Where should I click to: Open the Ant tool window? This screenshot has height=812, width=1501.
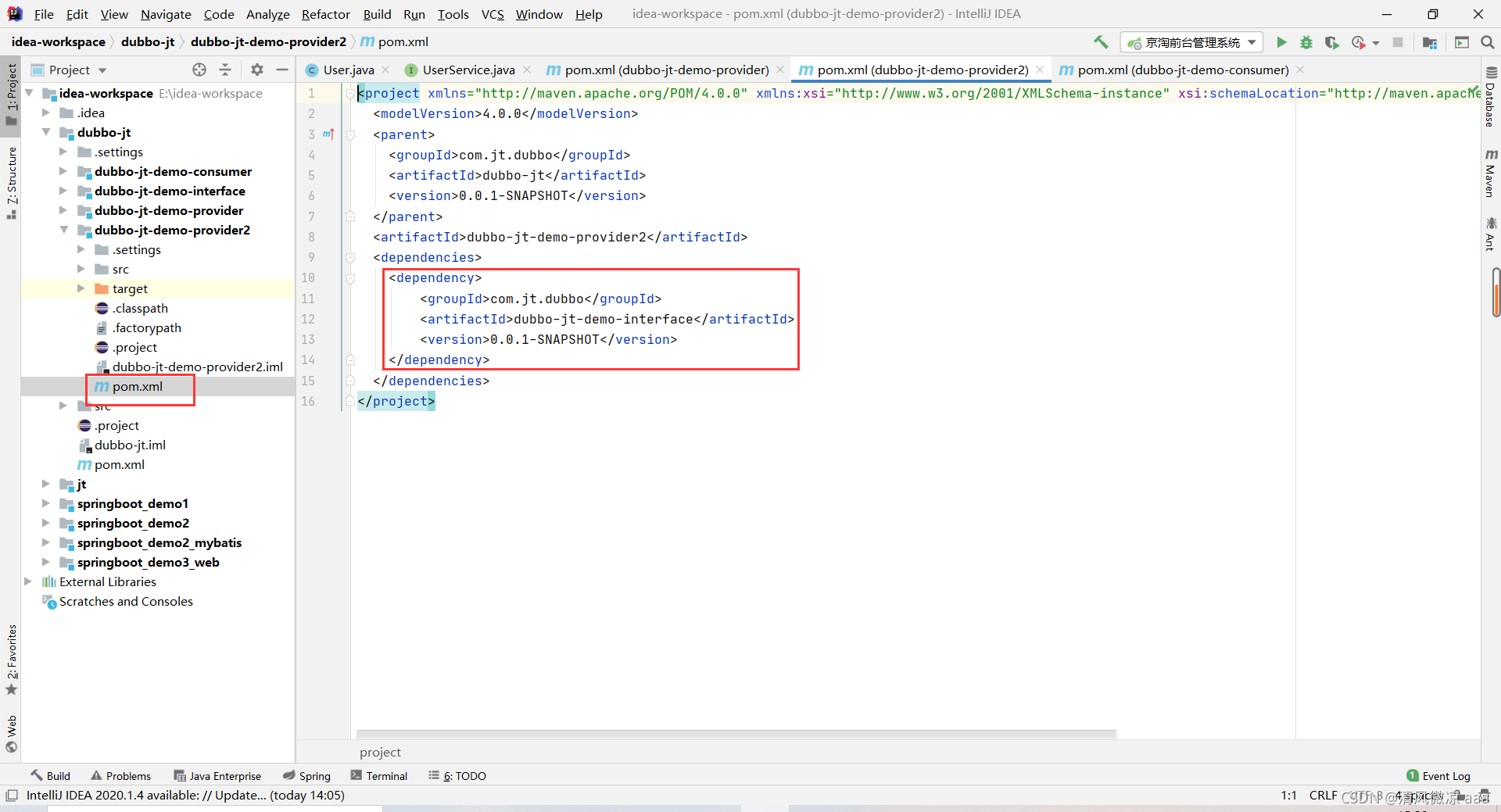(x=1491, y=234)
